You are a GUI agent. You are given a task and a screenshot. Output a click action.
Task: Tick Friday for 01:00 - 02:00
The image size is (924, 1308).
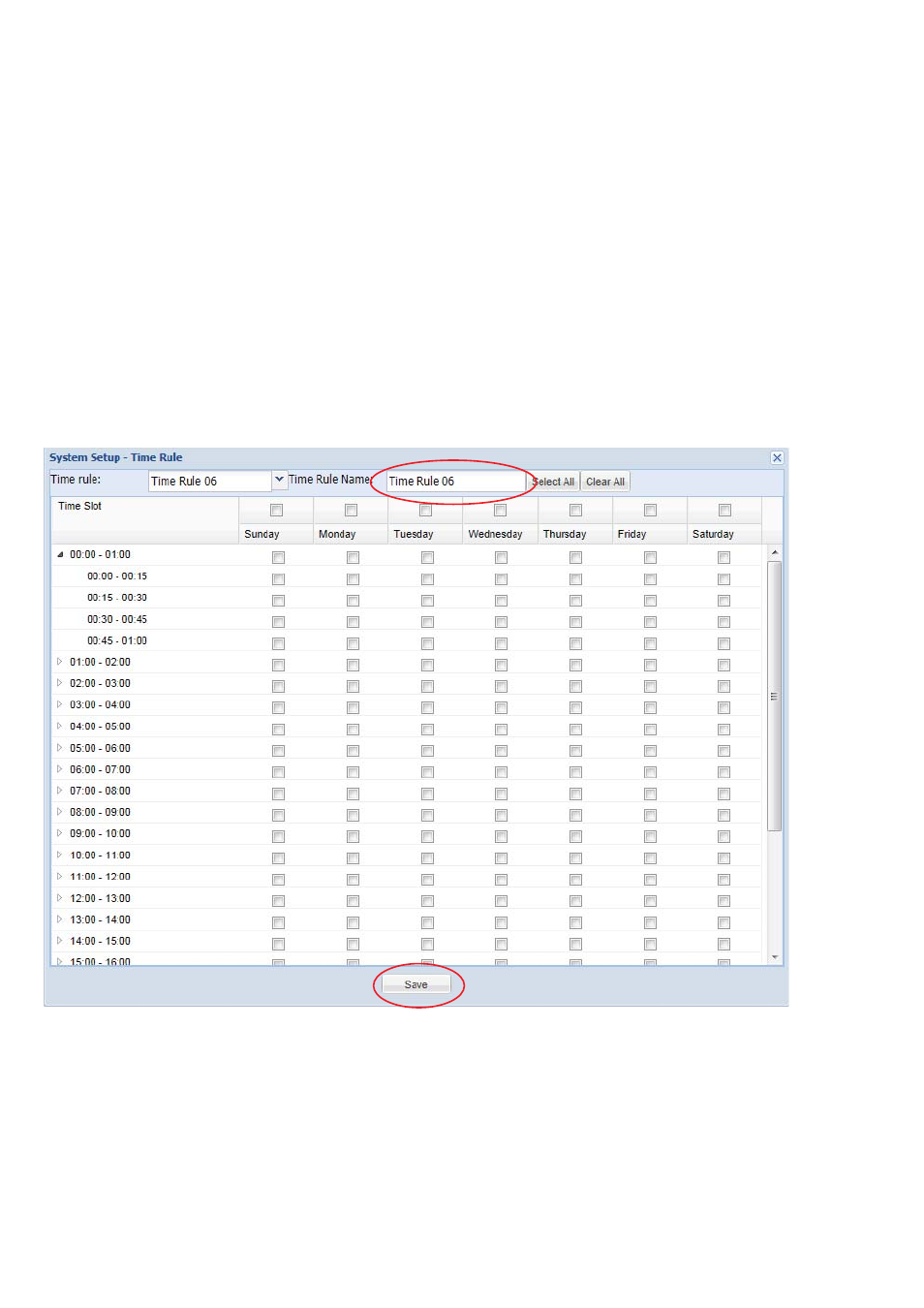click(x=651, y=666)
